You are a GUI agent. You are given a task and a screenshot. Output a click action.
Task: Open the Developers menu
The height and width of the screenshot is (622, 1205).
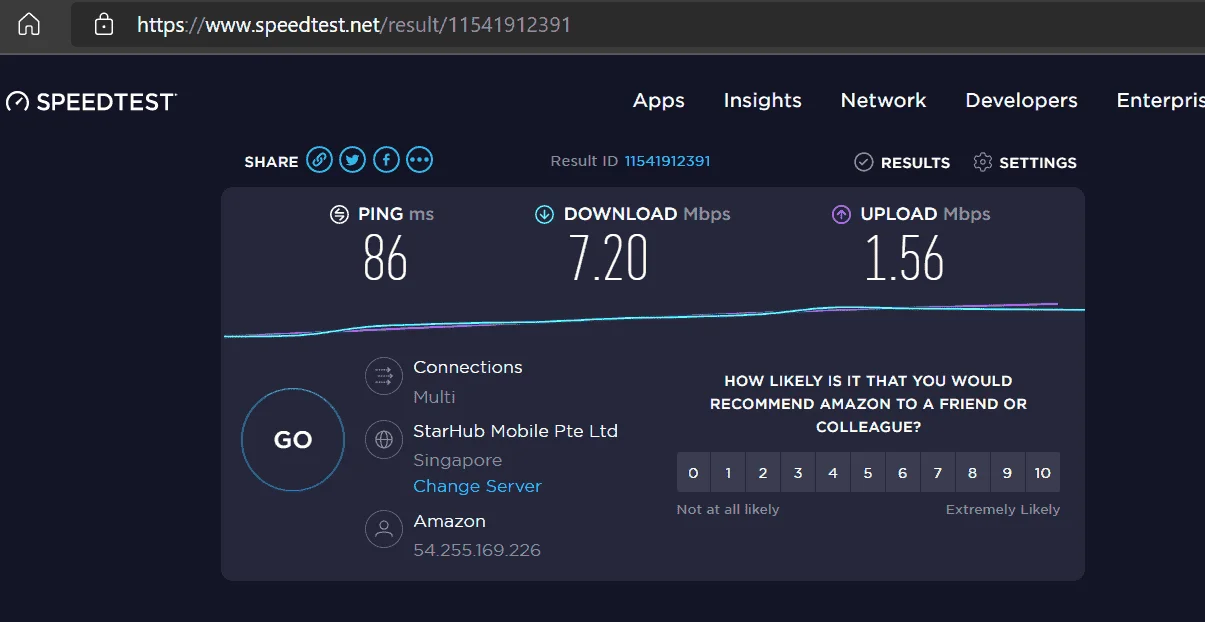[1021, 100]
